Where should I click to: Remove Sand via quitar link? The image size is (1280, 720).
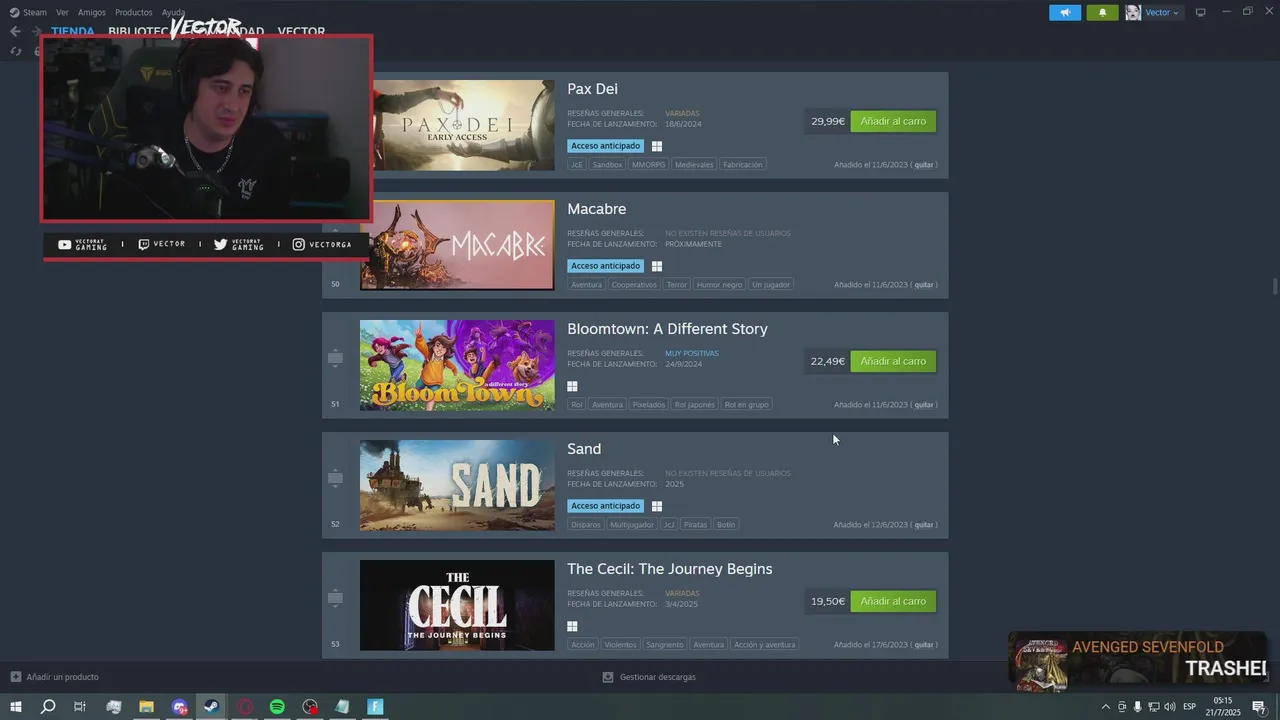click(x=924, y=525)
